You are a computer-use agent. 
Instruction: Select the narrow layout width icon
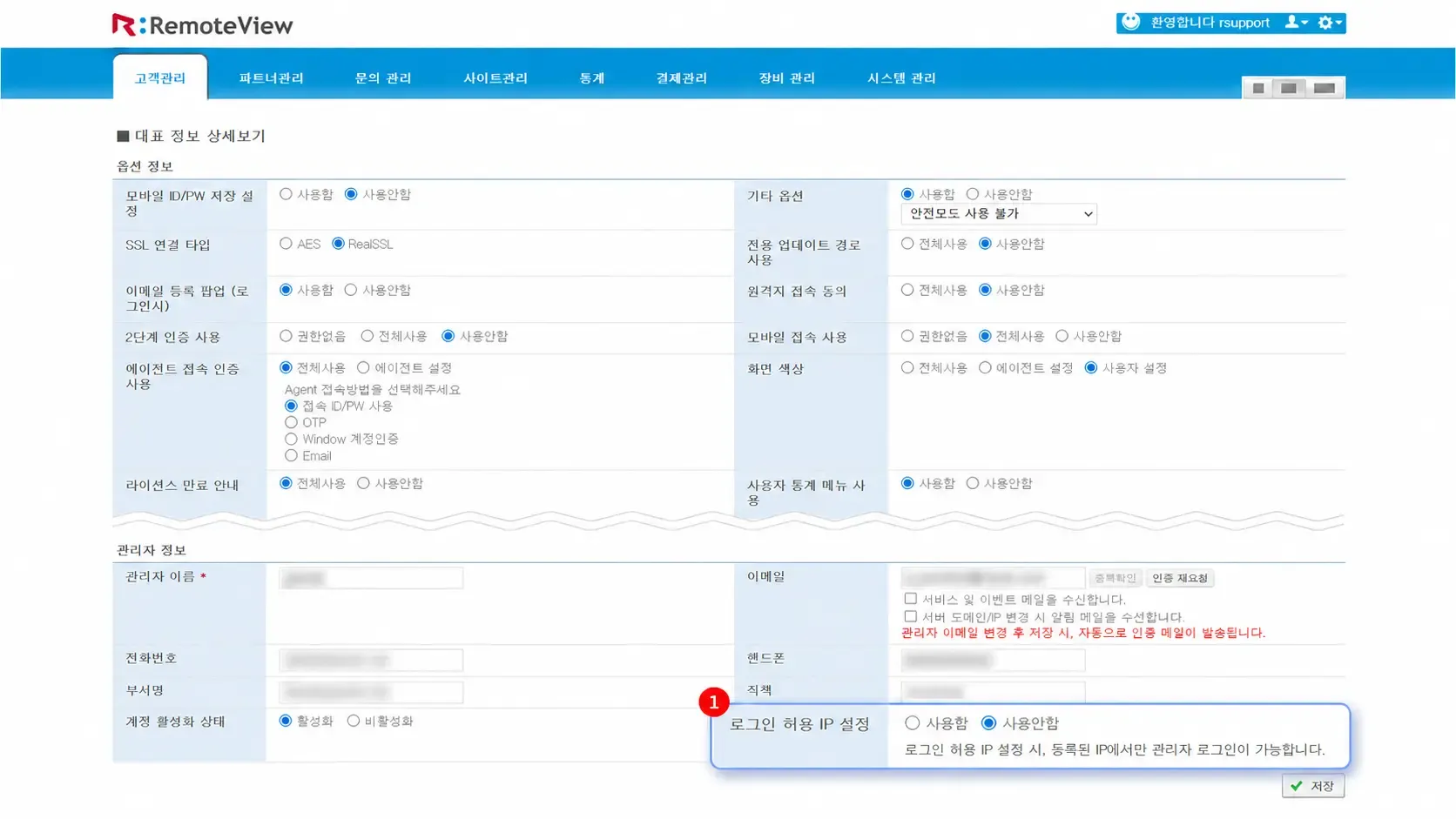coord(1258,88)
